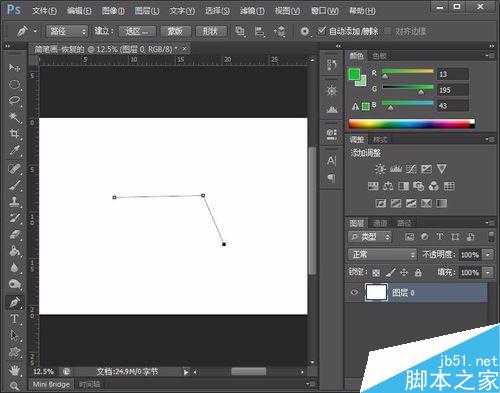Switch to the Mini Bridge tab

click(x=51, y=384)
